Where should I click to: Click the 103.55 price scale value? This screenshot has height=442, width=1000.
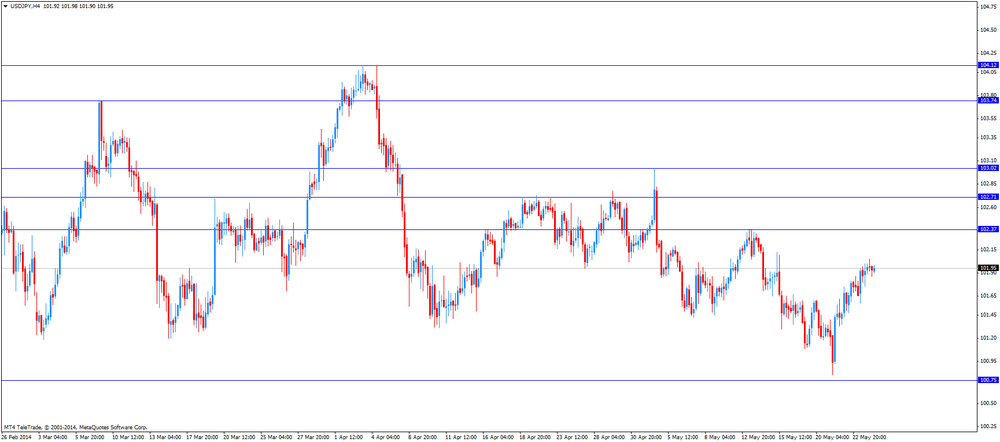click(988, 118)
